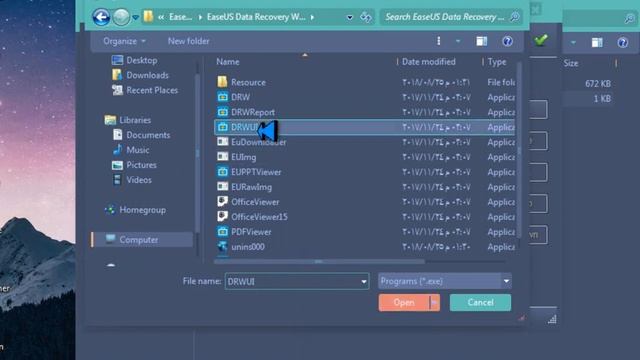Click the green checkmark in background window
This screenshot has height=360, width=640.
(541, 40)
